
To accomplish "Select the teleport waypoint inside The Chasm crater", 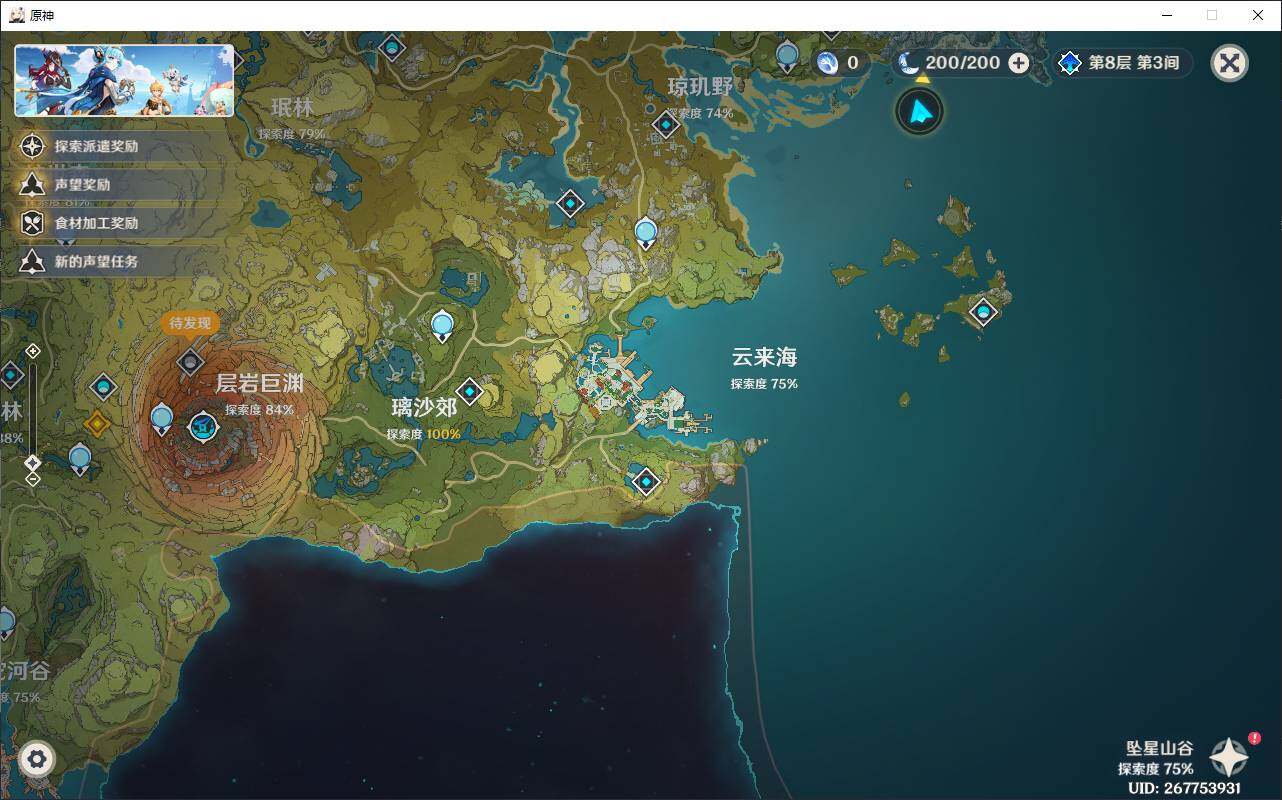I will click(x=162, y=418).
